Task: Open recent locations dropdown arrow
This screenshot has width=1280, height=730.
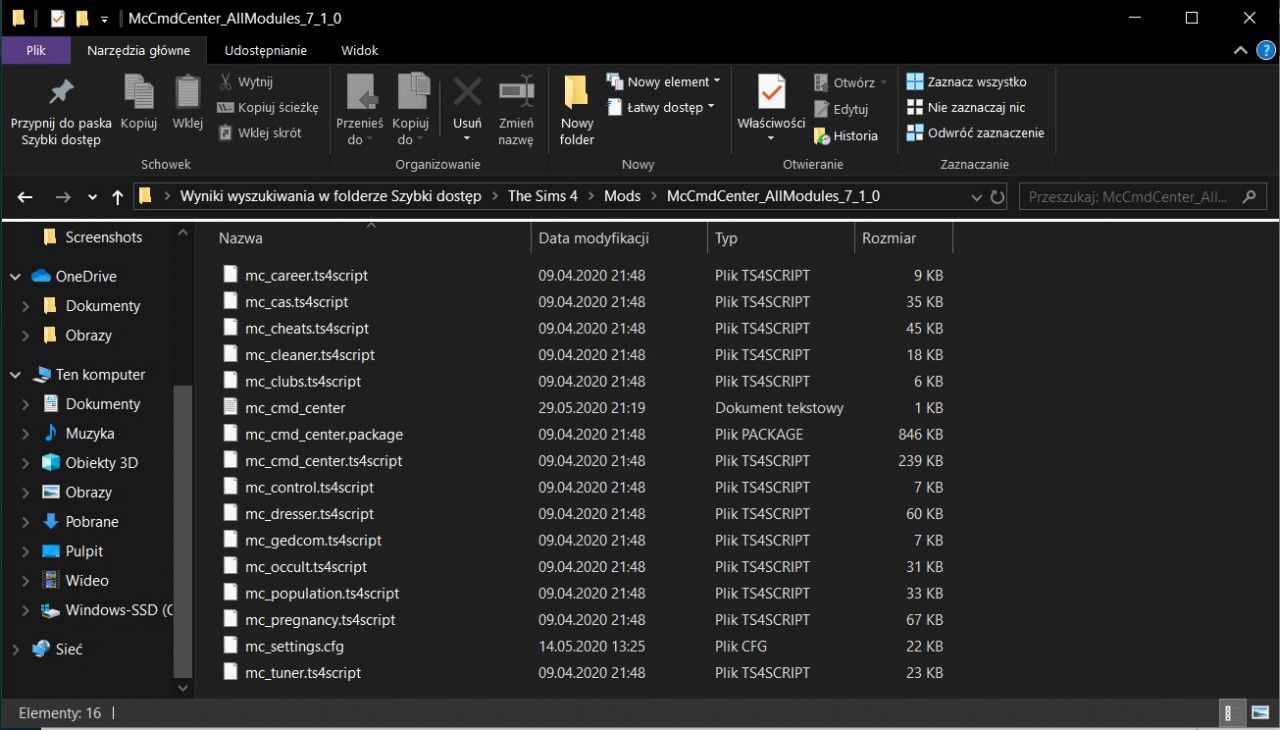Action: tap(93, 197)
